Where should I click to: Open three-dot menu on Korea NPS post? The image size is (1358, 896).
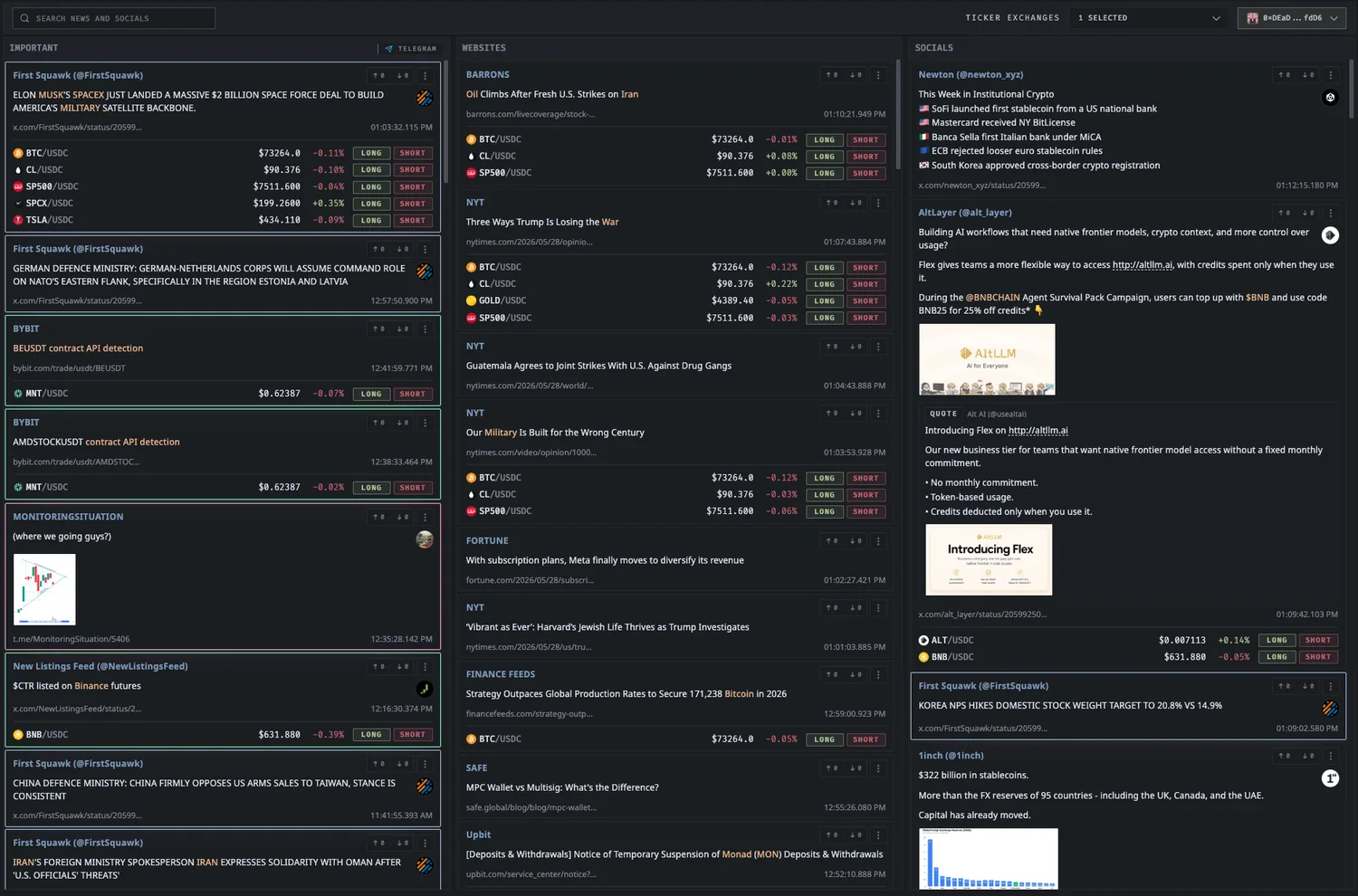pos(1330,686)
